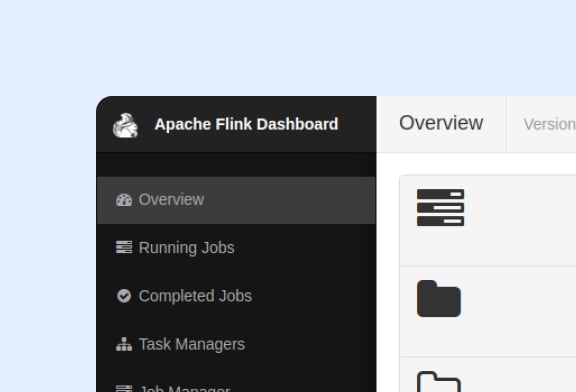Open the Task Managers text label
Viewport: 576px width, 392px height.
[x=192, y=345]
